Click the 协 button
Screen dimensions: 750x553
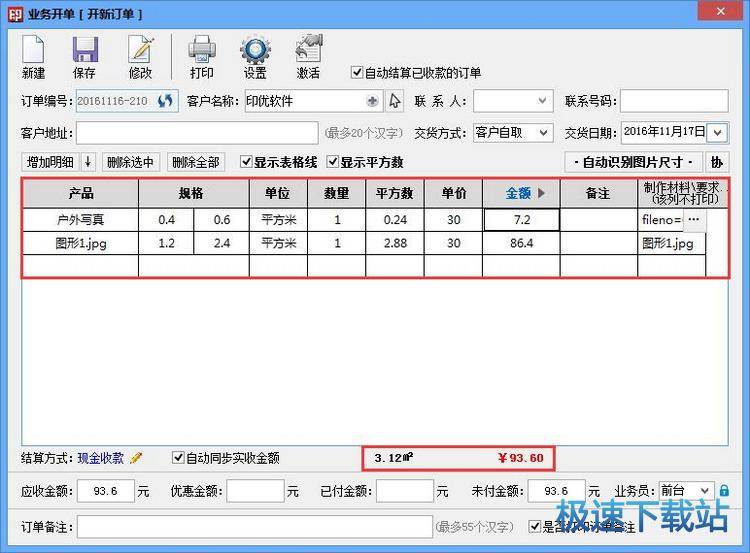(717, 162)
